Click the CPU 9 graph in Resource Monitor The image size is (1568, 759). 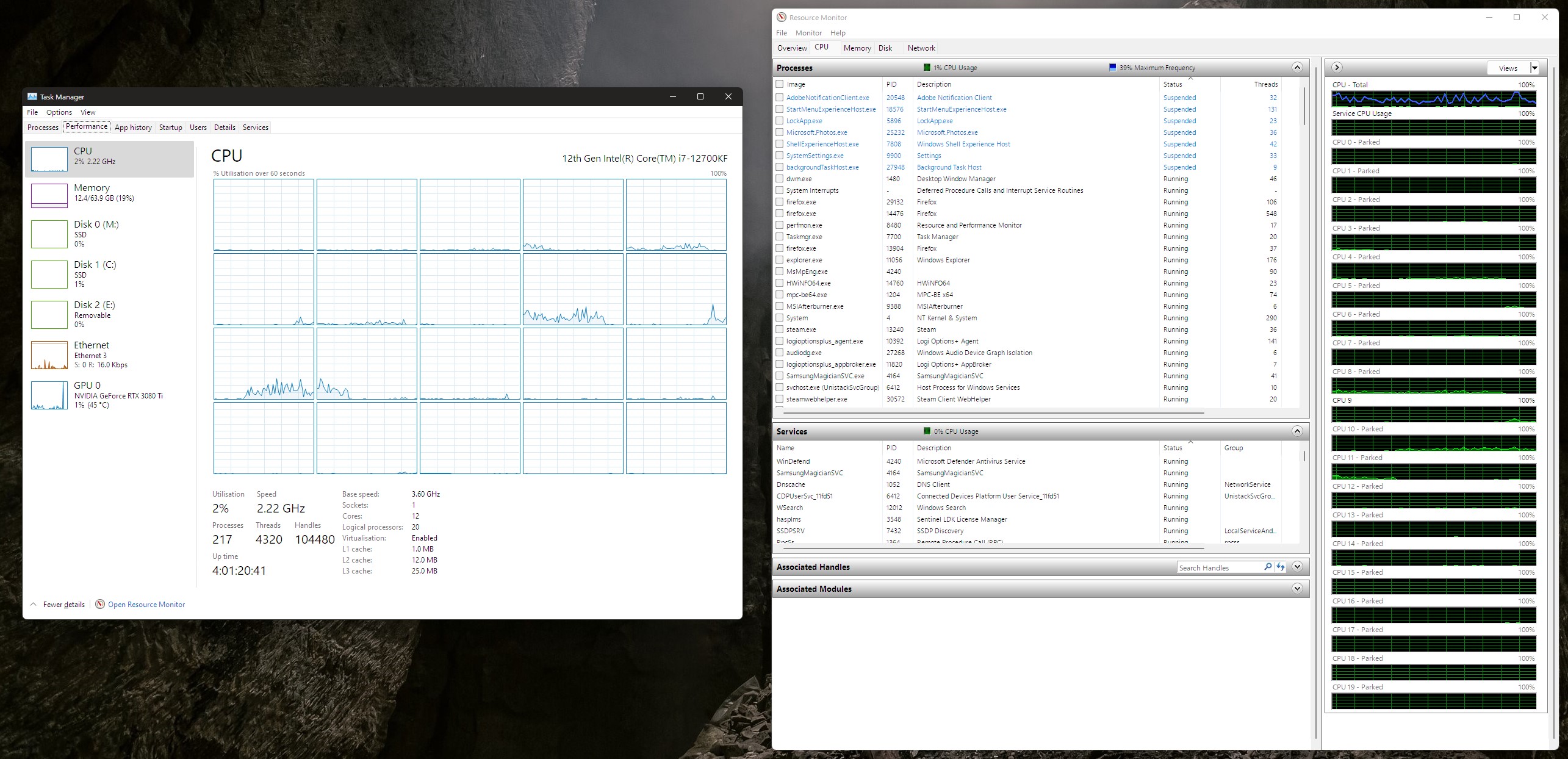pyautogui.click(x=1434, y=414)
